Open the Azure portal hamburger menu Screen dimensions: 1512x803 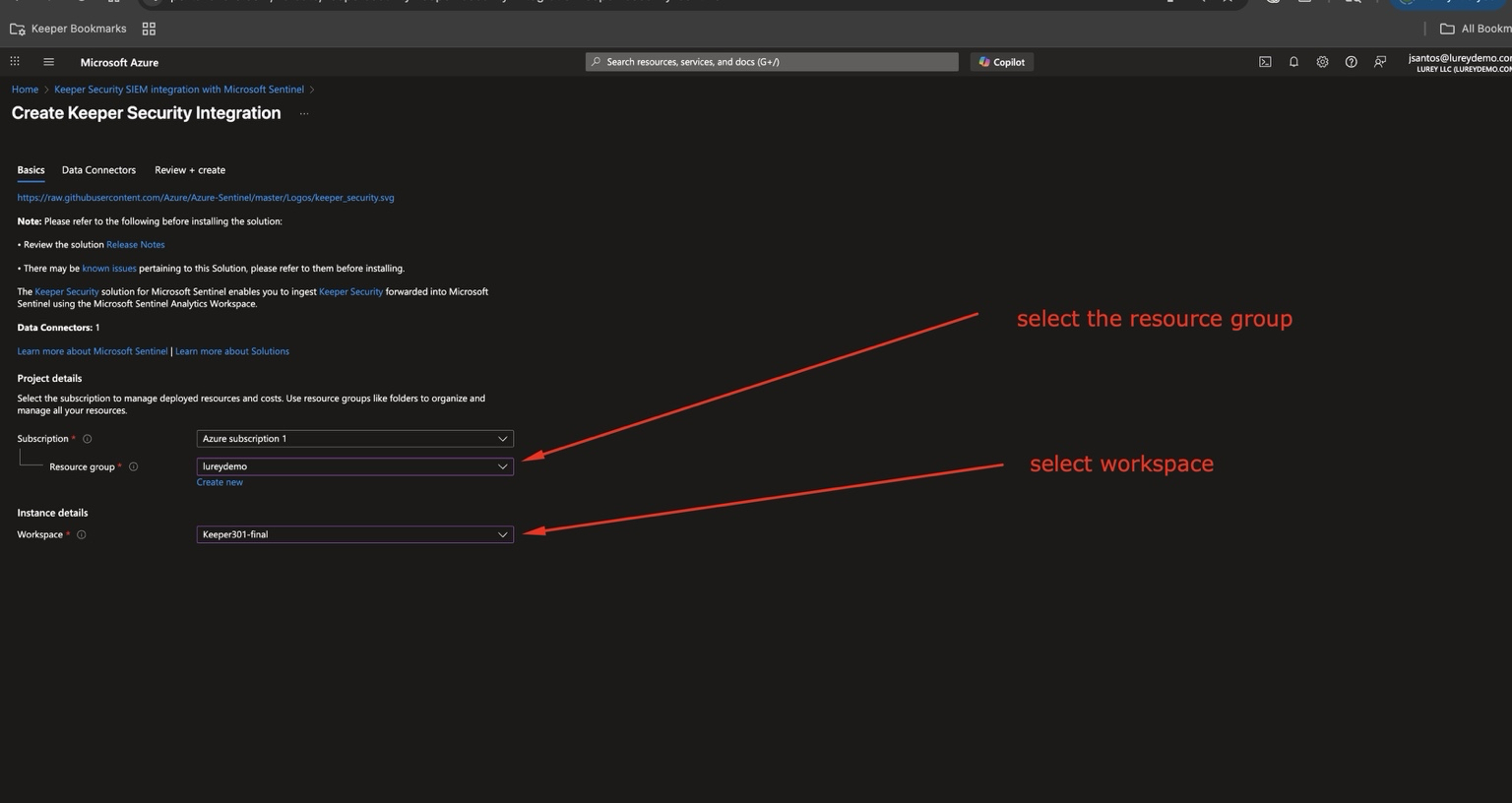tap(48, 62)
